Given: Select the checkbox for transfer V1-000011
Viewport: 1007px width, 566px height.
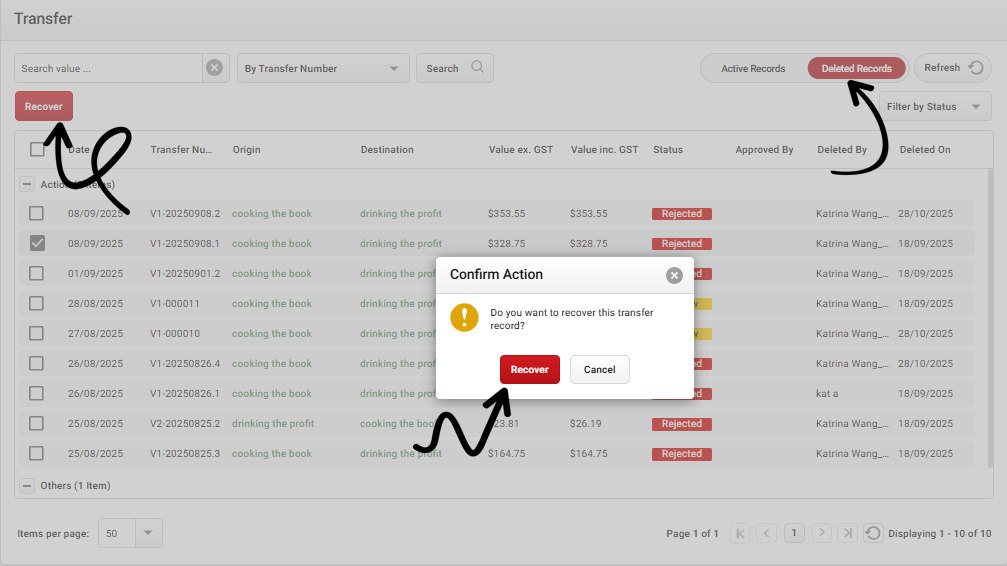Looking at the screenshot, I should (x=36, y=303).
